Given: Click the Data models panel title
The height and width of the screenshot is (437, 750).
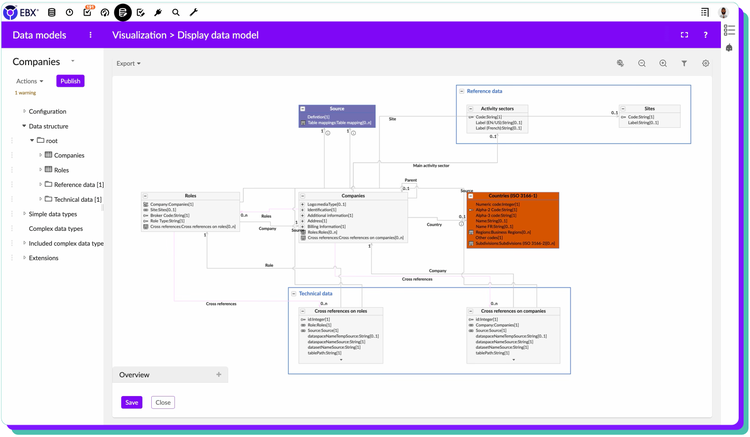Looking at the screenshot, I should [x=39, y=35].
